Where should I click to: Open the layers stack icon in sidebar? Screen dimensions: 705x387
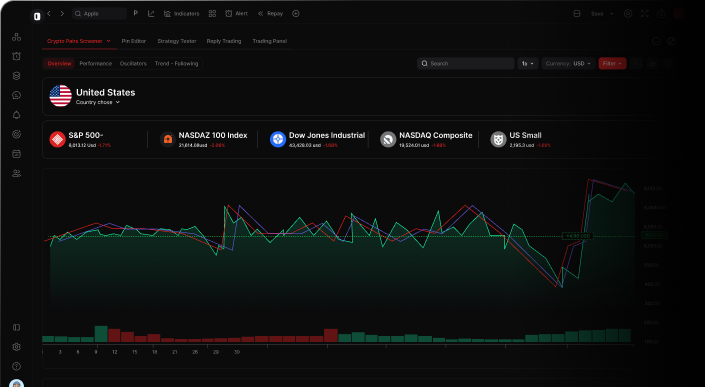pyautogui.click(x=17, y=76)
